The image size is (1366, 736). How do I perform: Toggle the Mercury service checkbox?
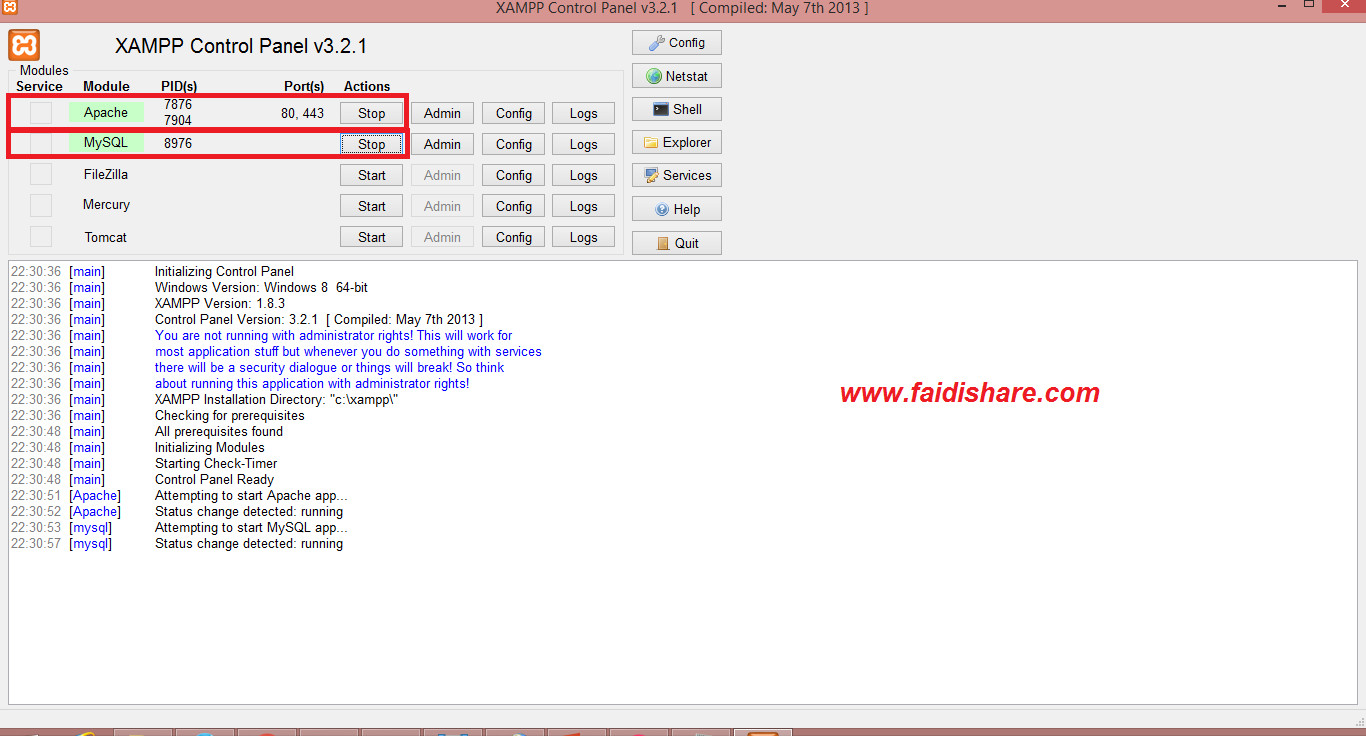pyautogui.click(x=41, y=206)
